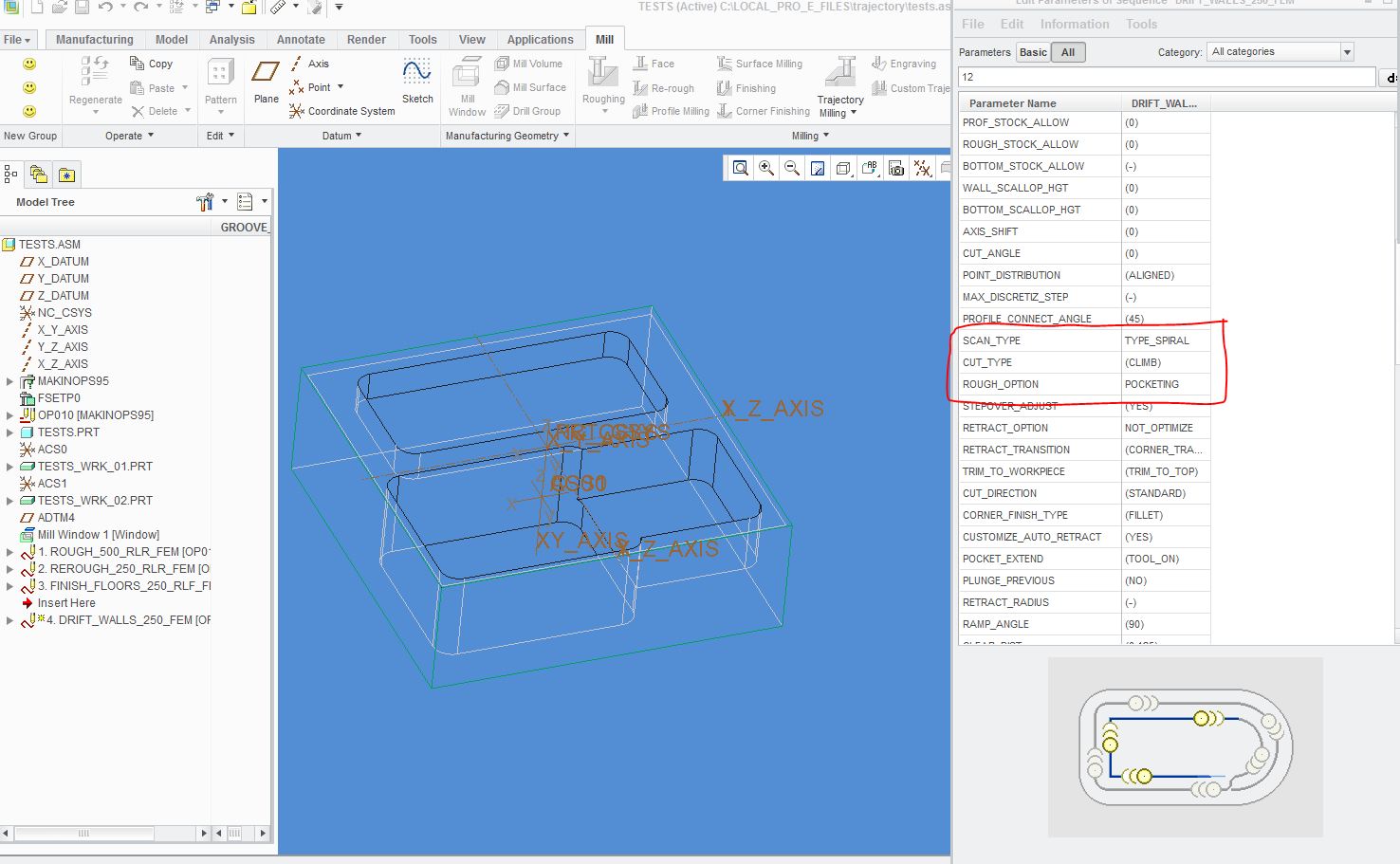This screenshot has height=864, width=1400.
Task: Click the Pattern tool icon
Action: [x=220, y=72]
